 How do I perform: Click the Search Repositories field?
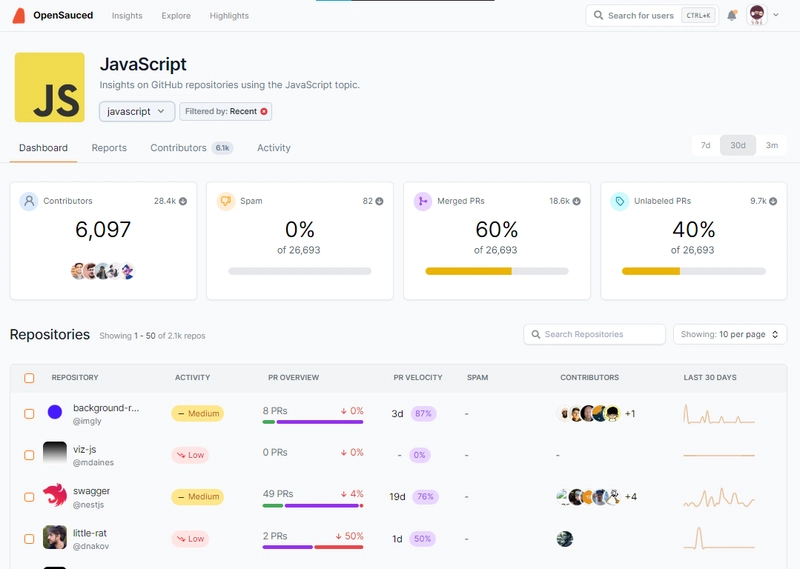[594, 334]
